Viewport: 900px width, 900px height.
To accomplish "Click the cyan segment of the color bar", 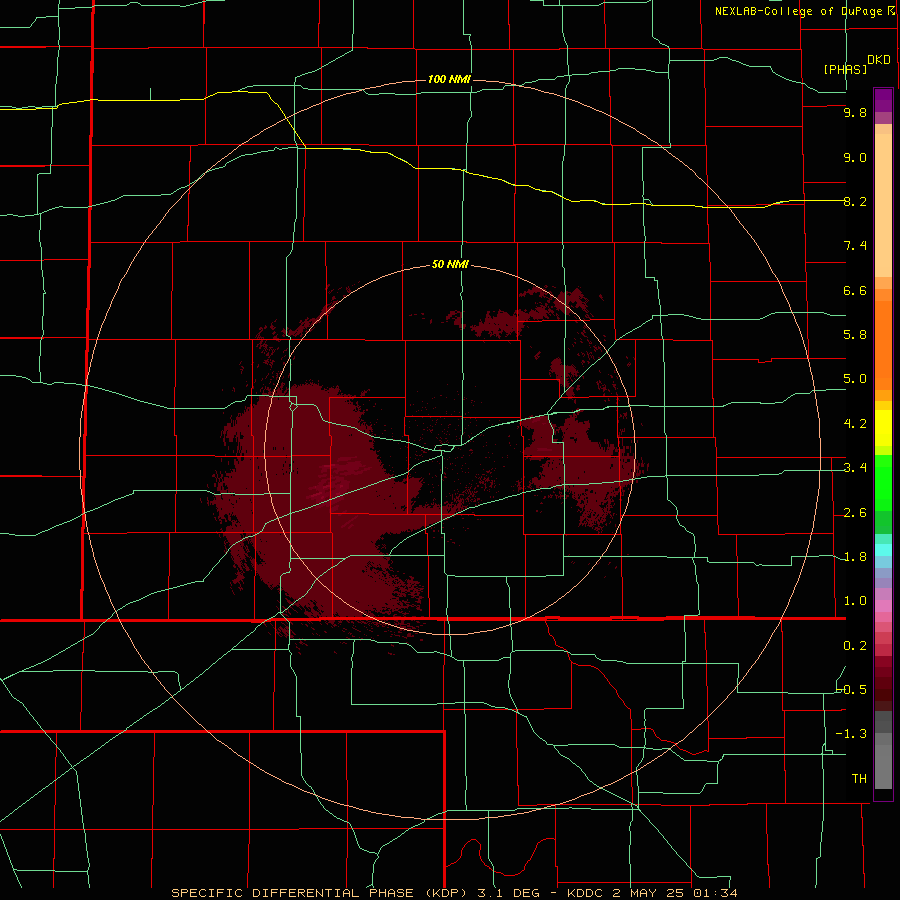I will [x=883, y=550].
